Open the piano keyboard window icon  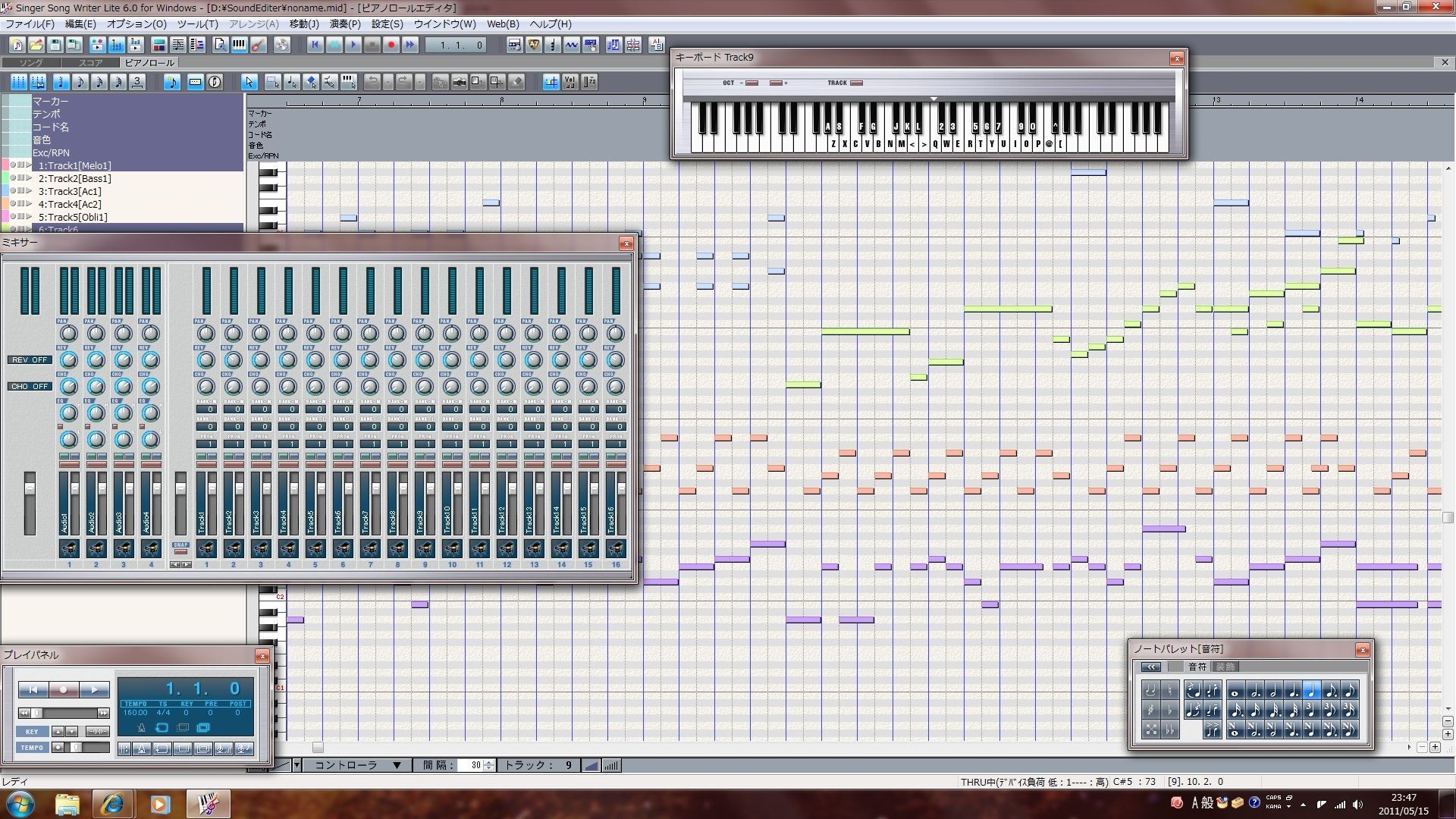(239, 45)
